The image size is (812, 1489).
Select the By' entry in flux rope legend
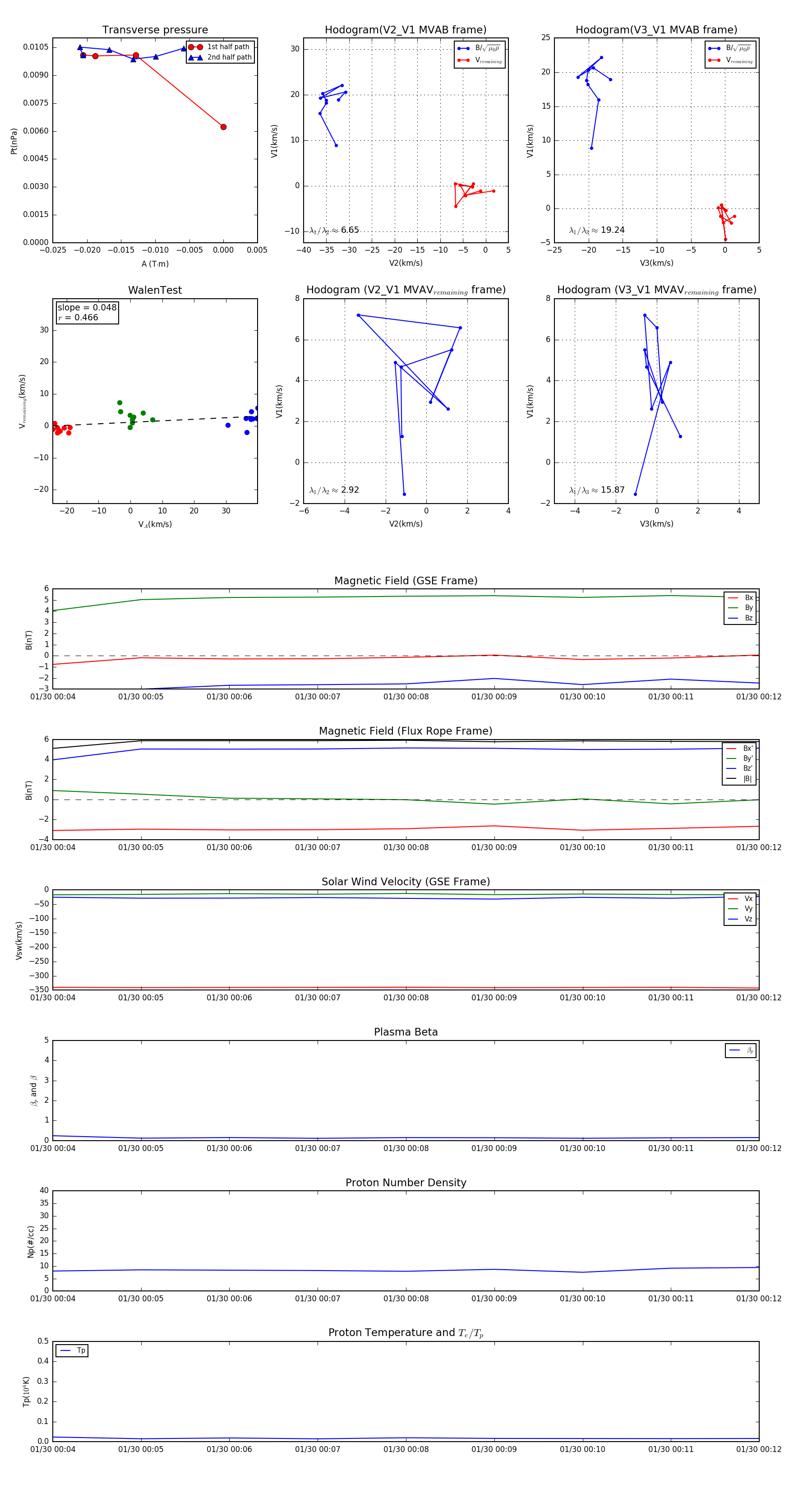click(x=739, y=758)
